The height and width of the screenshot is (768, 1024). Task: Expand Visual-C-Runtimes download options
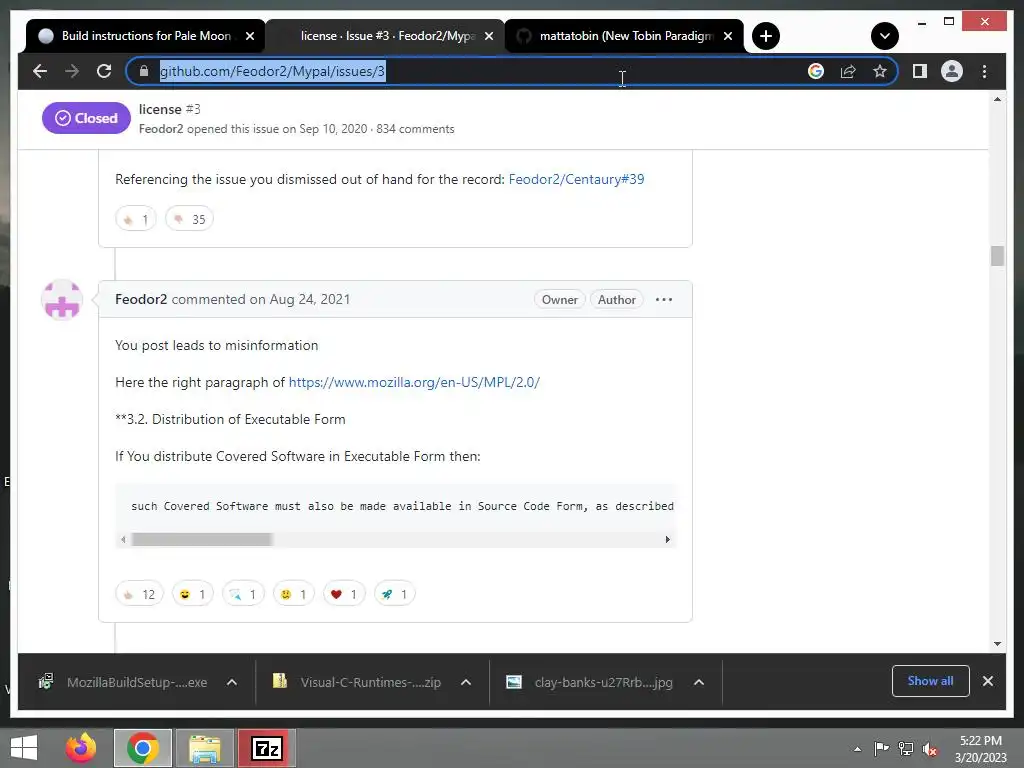466,682
